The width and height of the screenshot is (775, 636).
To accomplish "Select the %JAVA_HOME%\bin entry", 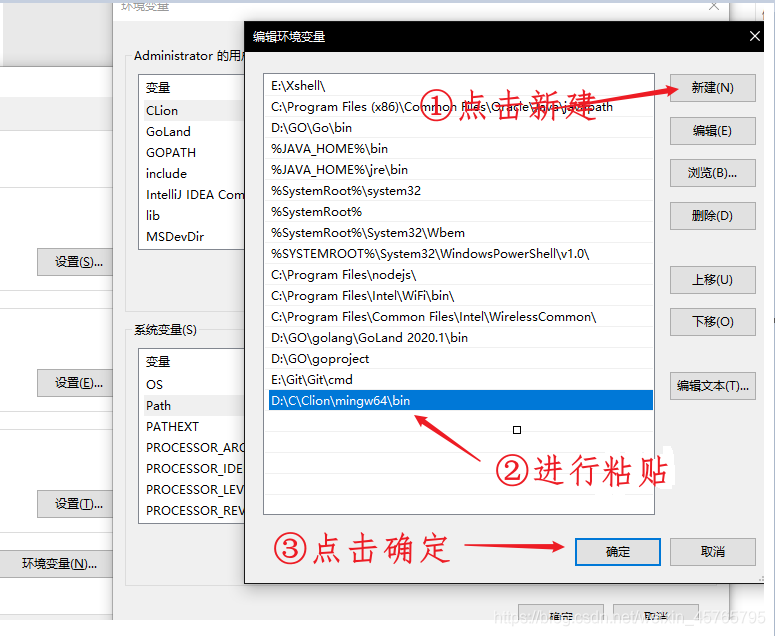I will [459, 149].
